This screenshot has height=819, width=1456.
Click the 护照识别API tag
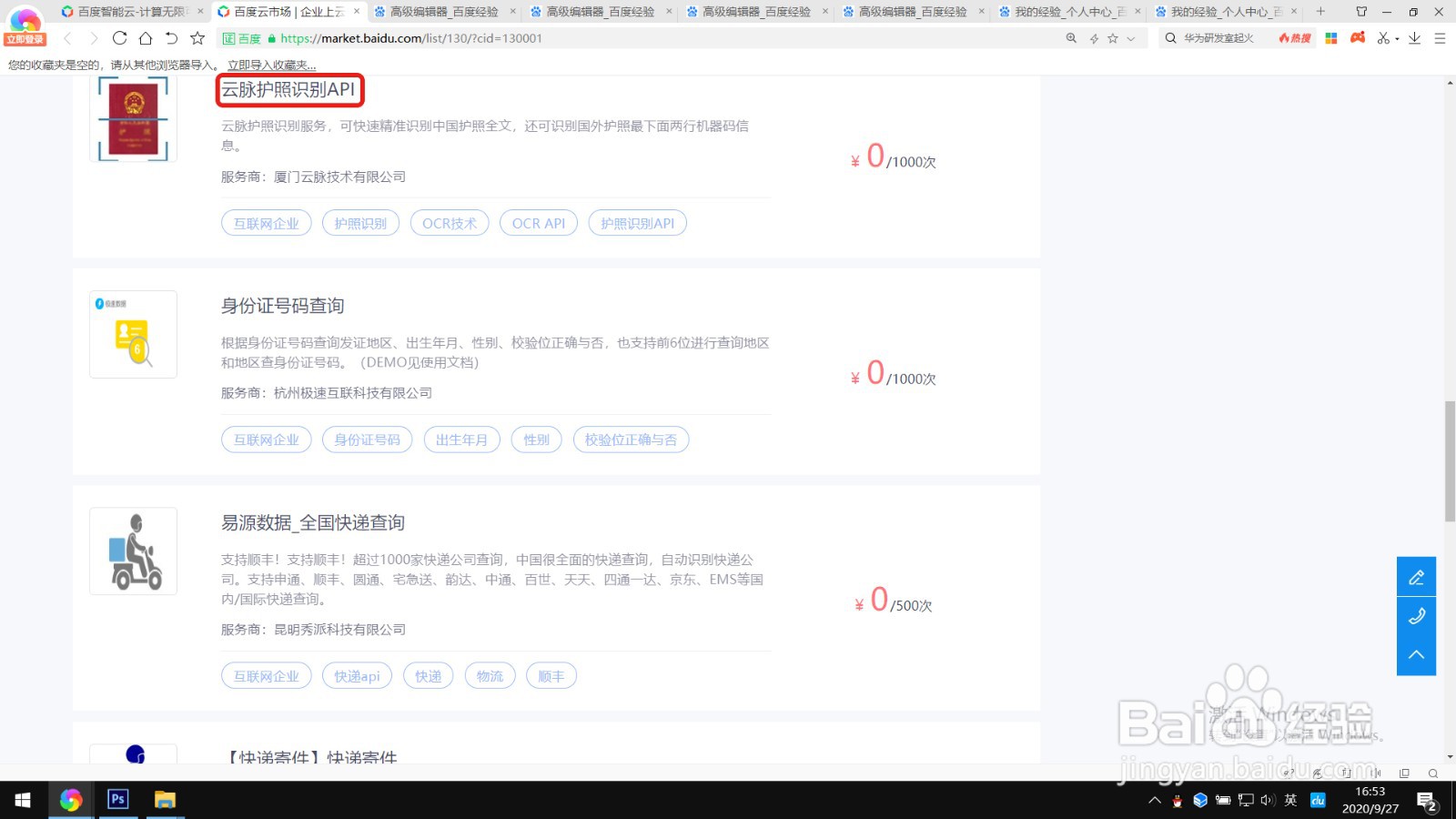(x=638, y=223)
